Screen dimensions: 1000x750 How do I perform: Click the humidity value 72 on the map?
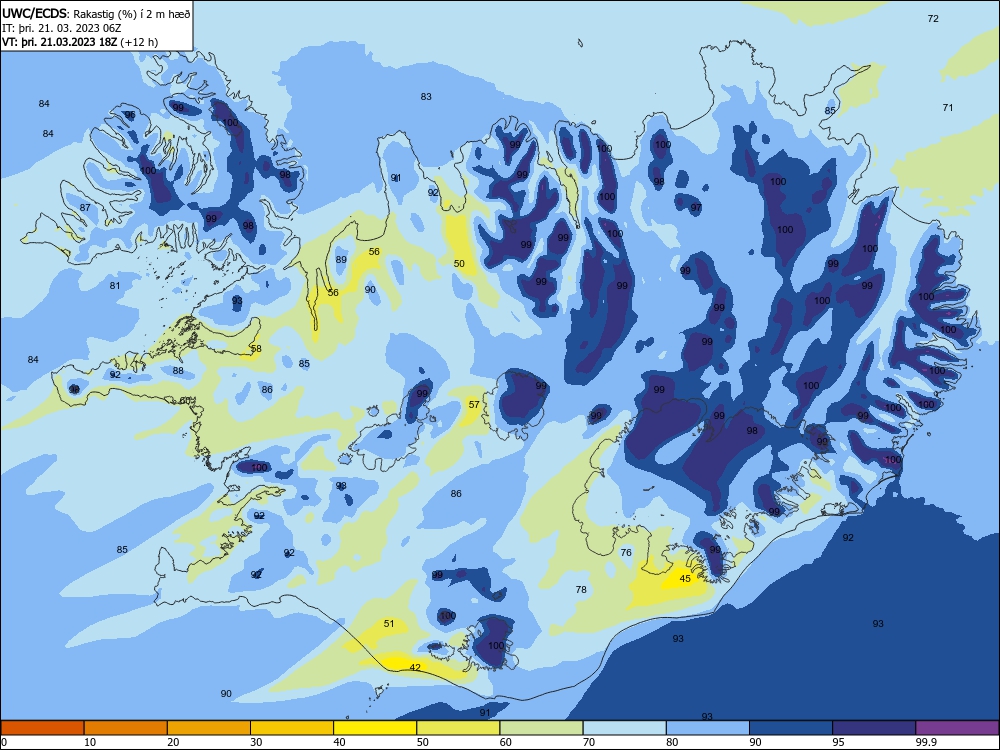point(933,18)
